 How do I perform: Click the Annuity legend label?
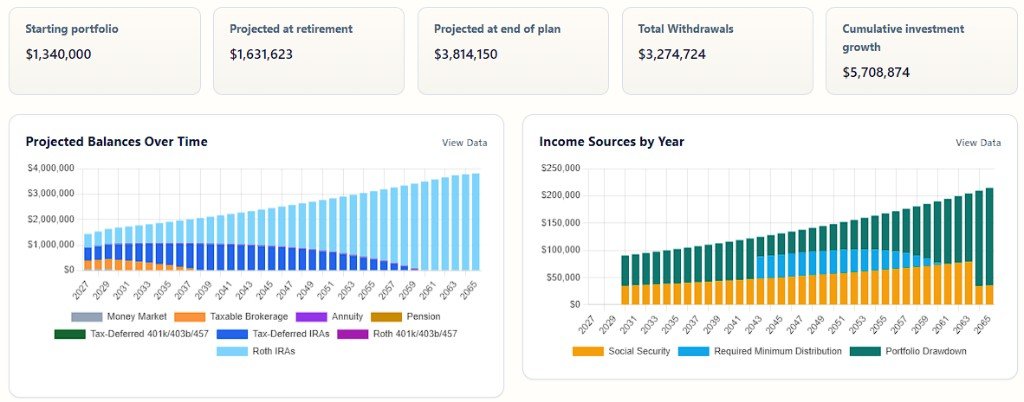pos(347,317)
